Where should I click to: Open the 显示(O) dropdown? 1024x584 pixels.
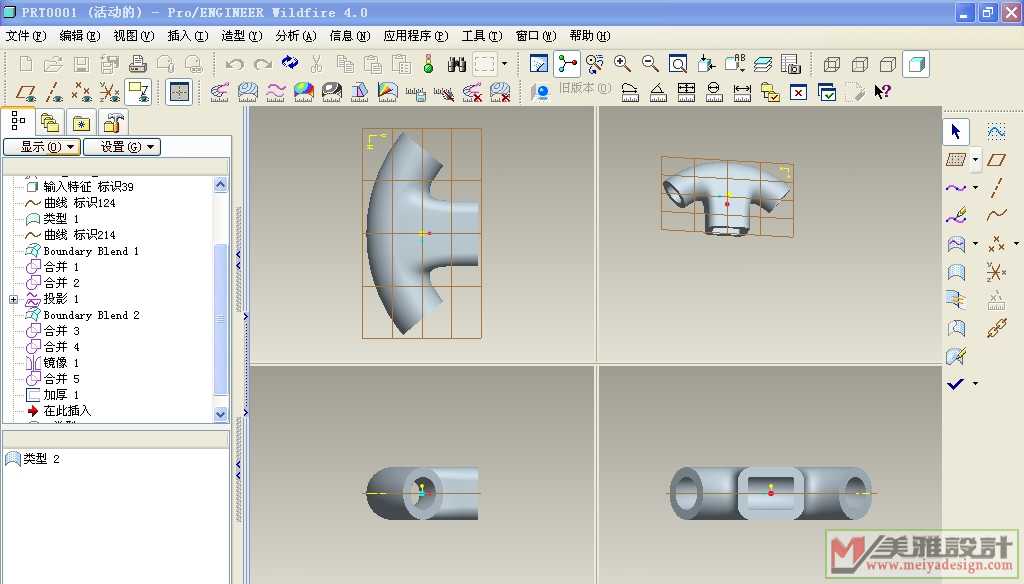(x=42, y=147)
